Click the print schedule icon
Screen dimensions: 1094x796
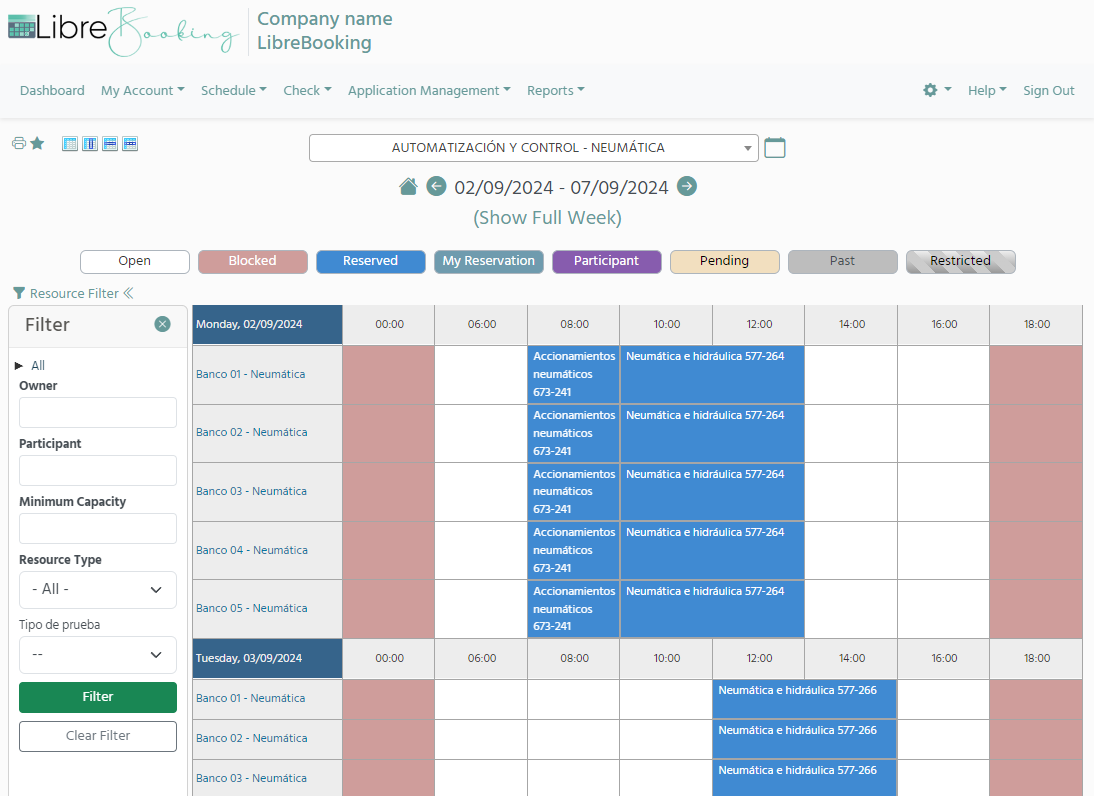[18, 143]
